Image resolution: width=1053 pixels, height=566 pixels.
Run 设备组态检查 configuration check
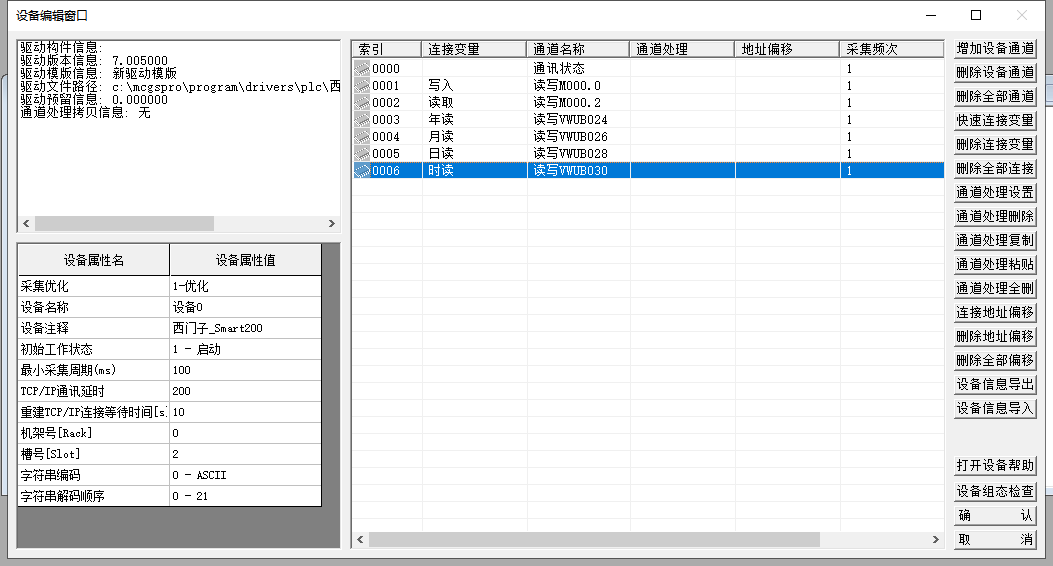point(994,491)
